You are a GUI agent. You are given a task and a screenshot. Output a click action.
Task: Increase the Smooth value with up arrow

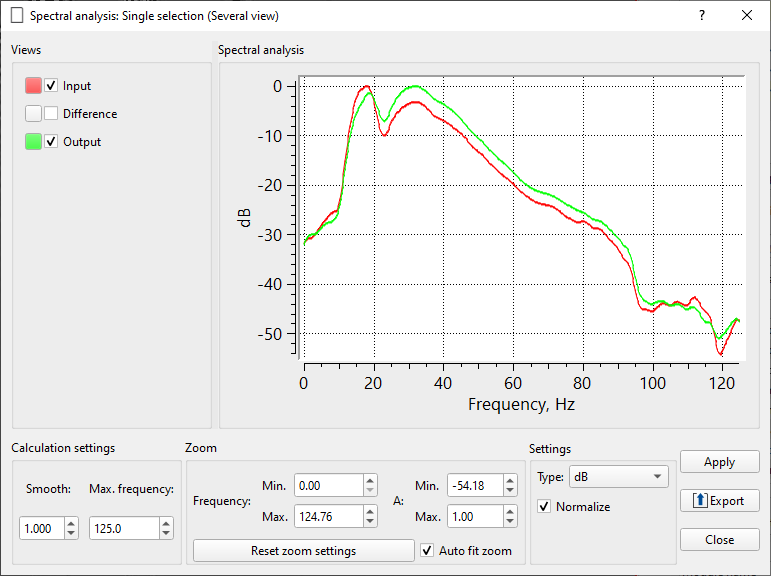[71, 522]
